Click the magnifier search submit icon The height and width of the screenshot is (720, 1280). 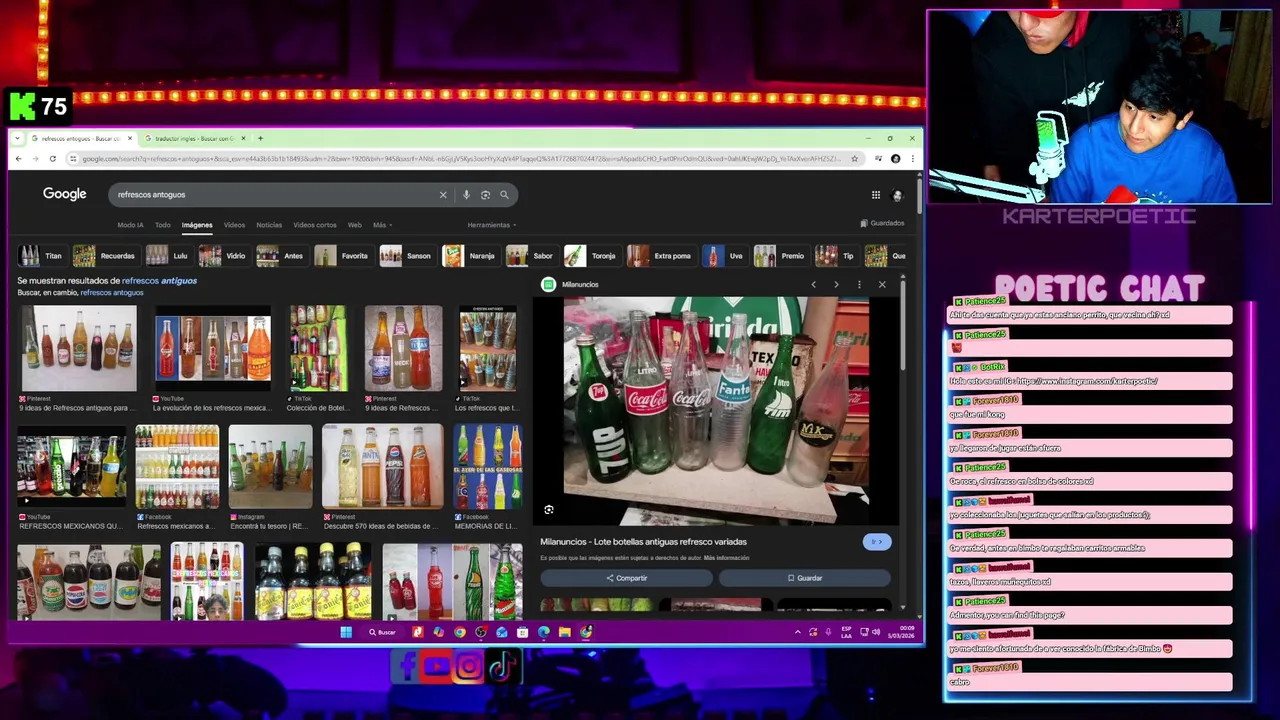(x=504, y=195)
